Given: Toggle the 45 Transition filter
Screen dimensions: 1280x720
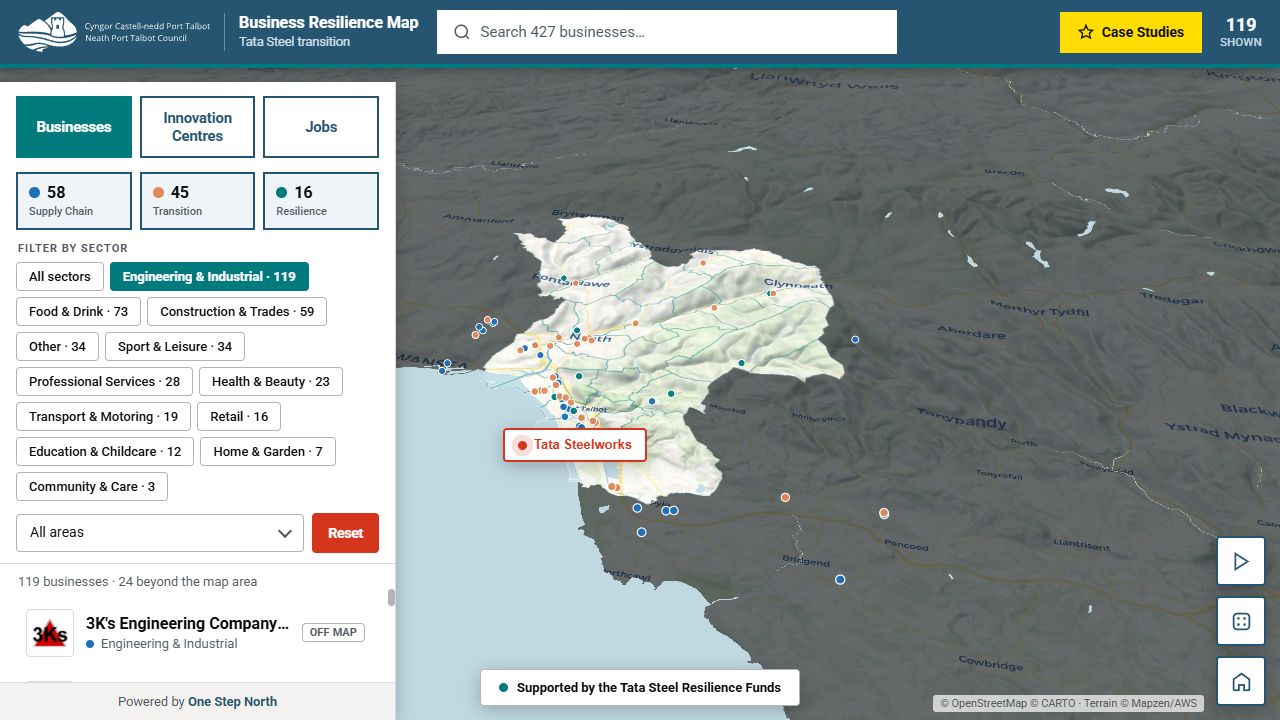Looking at the screenshot, I should coord(197,201).
